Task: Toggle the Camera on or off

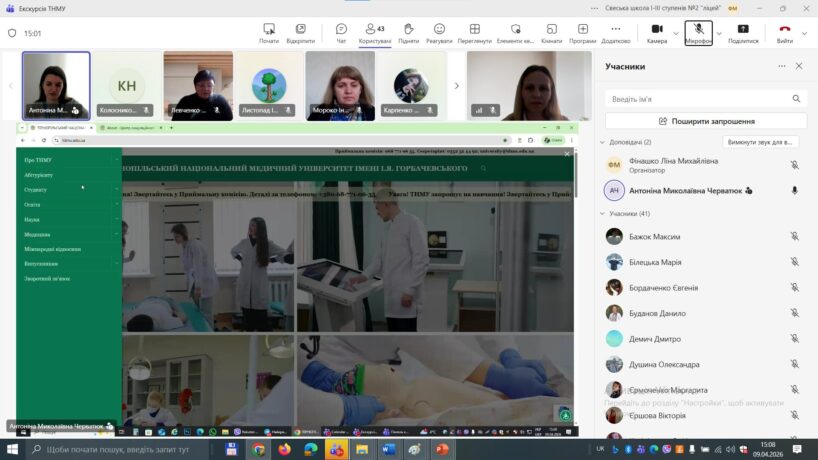Action: pos(656,33)
